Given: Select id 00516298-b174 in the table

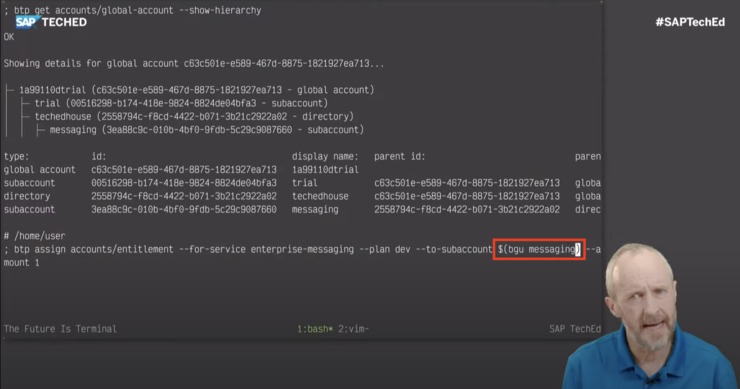Looking at the screenshot, I should (184, 183).
